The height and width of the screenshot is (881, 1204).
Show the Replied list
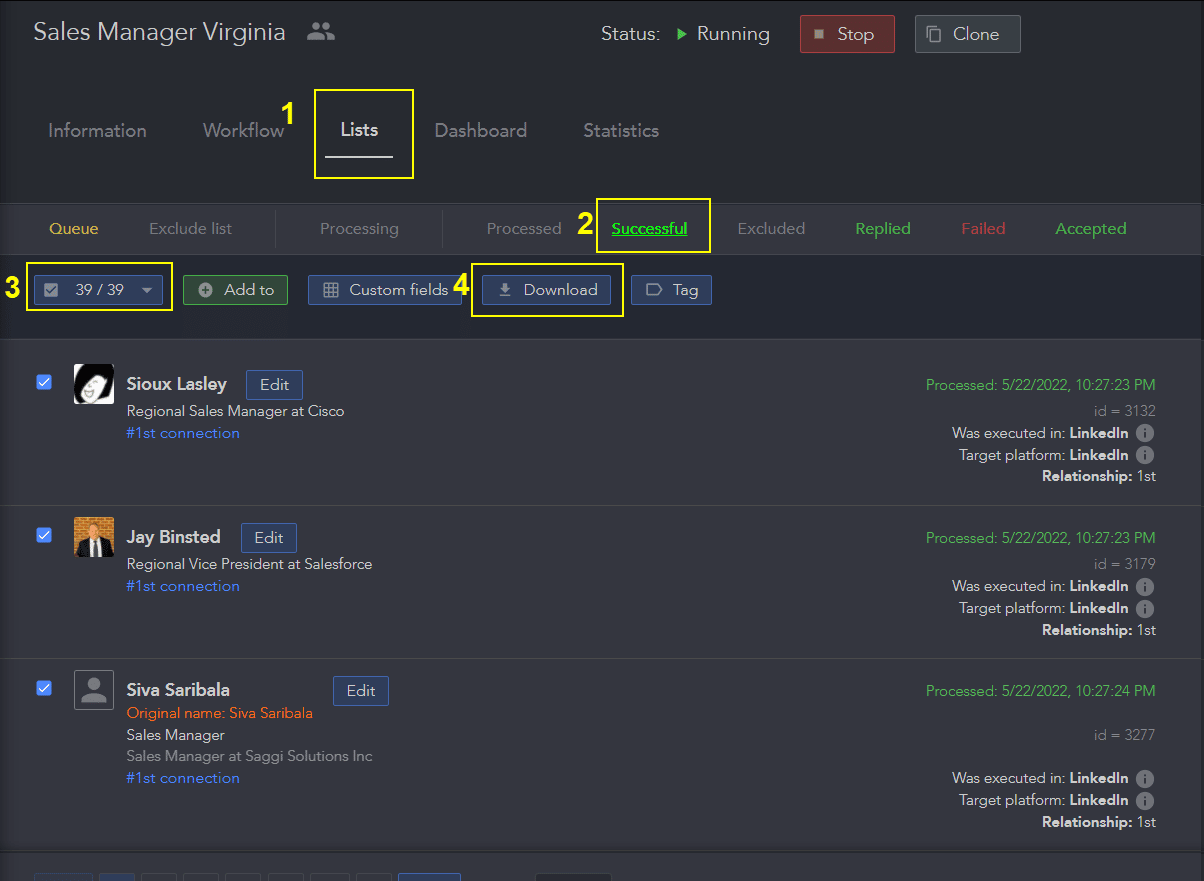click(x=883, y=229)
